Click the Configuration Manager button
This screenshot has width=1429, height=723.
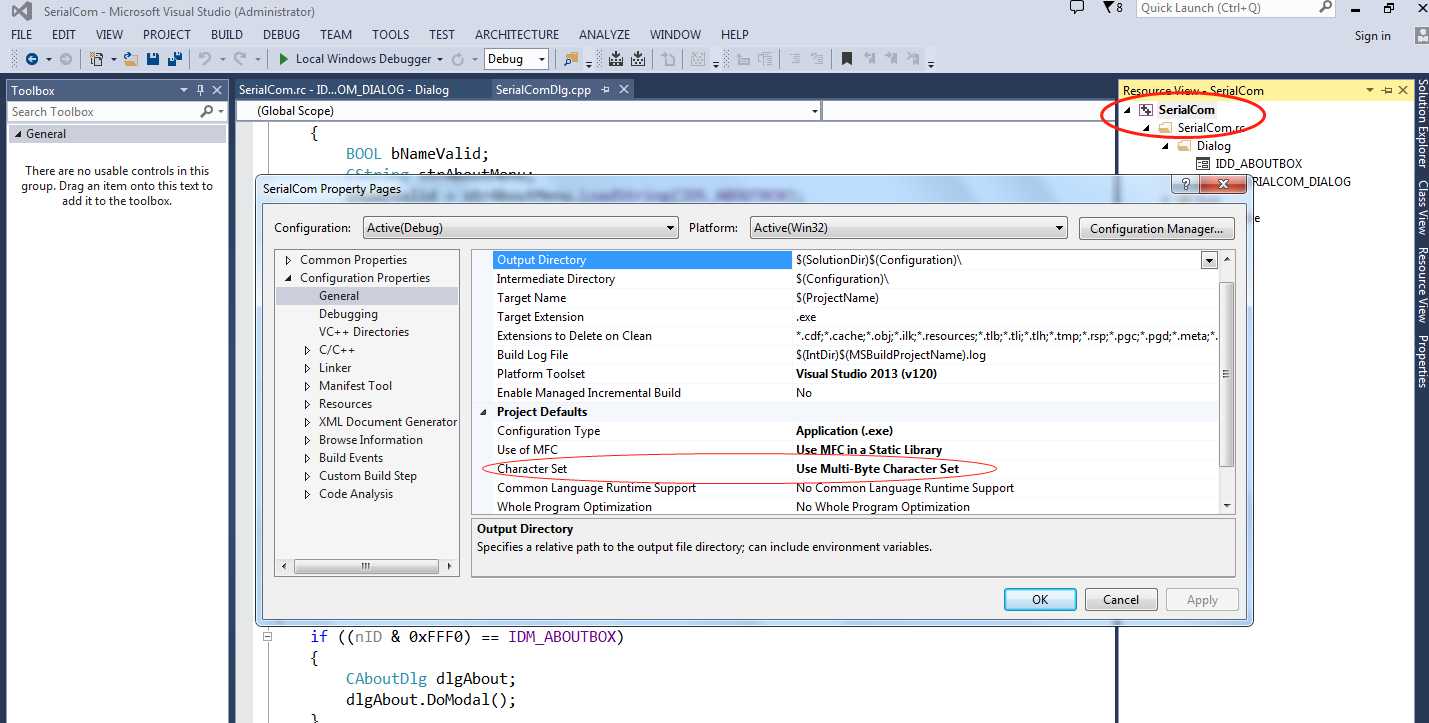(x=1156, y=228)
